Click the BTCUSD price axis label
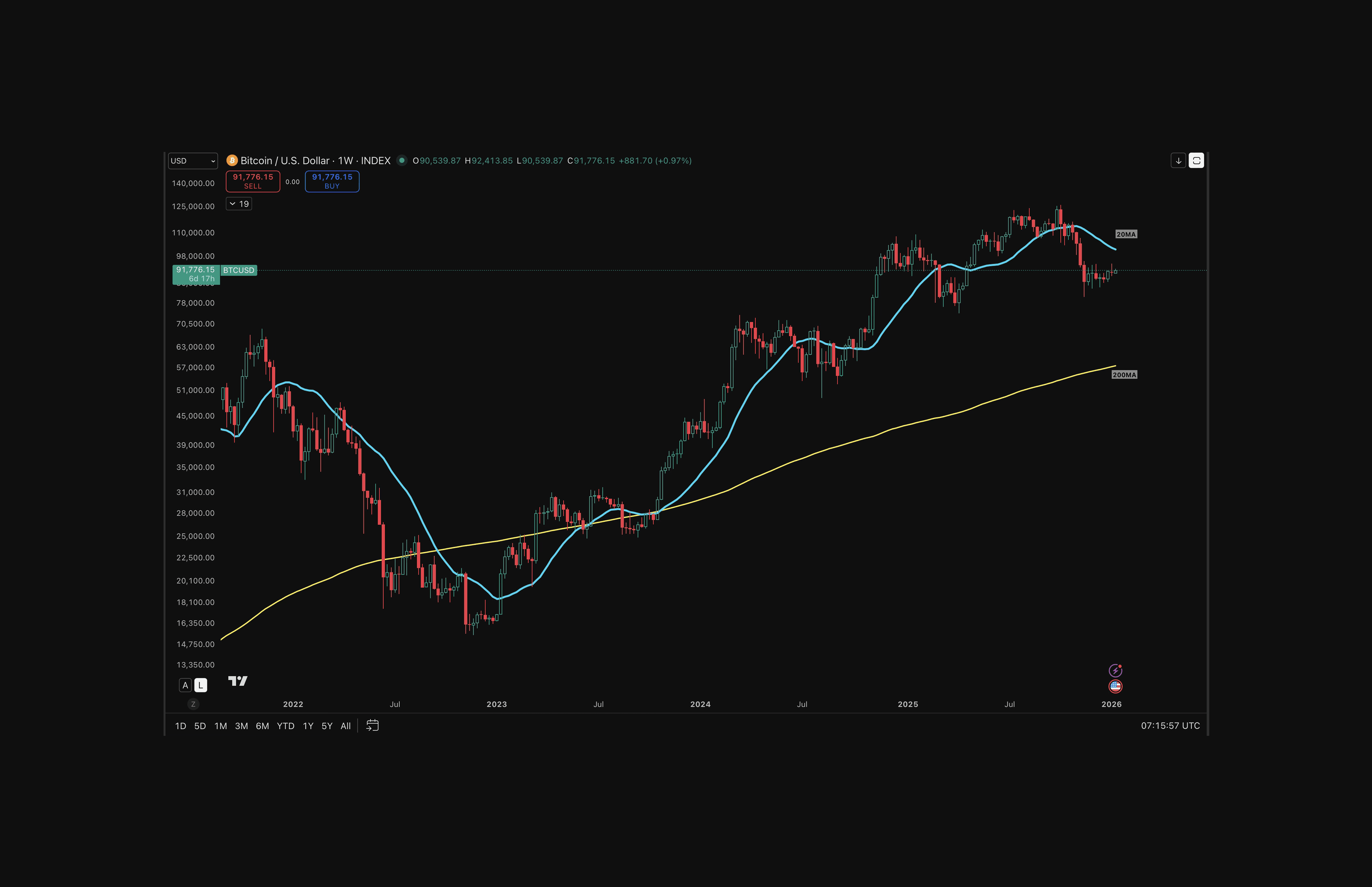1372x887 pixels. tap(238, 270)
